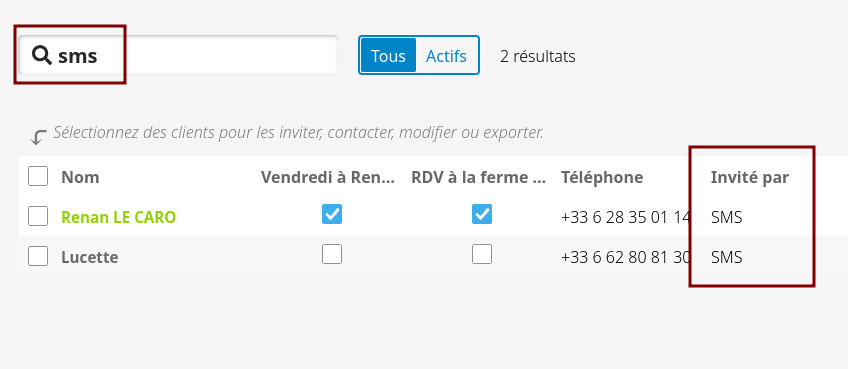The height and width of the screenshot is (369, 848).
Task: Uncheck Vendredi à Rennes for Renan LE CARO
Action: pos(332,214)
